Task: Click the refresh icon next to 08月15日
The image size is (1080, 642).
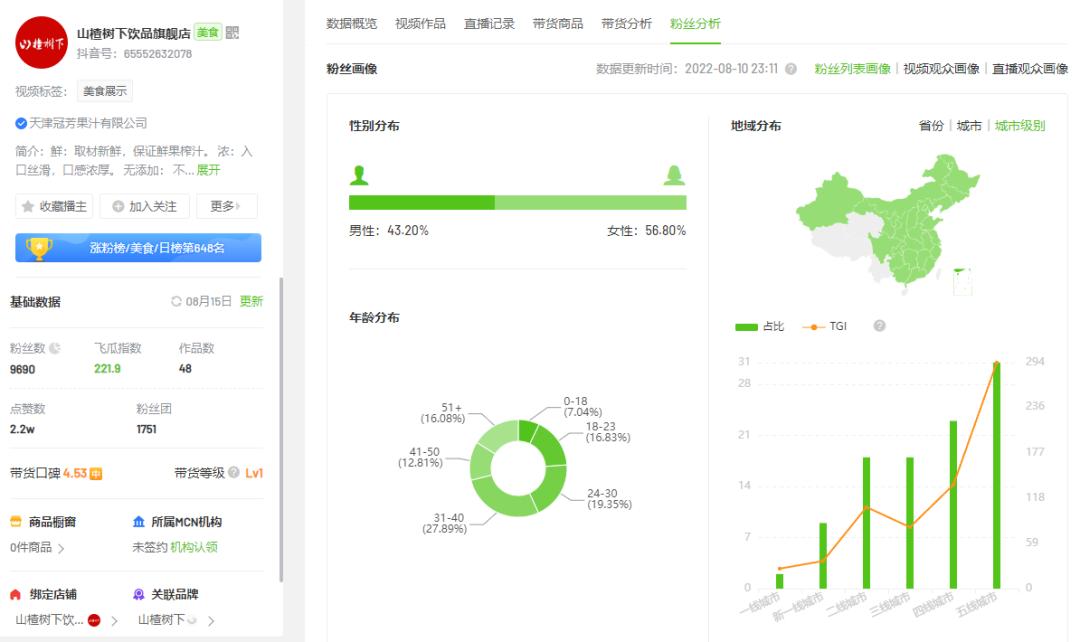Action: coord(176,302)
